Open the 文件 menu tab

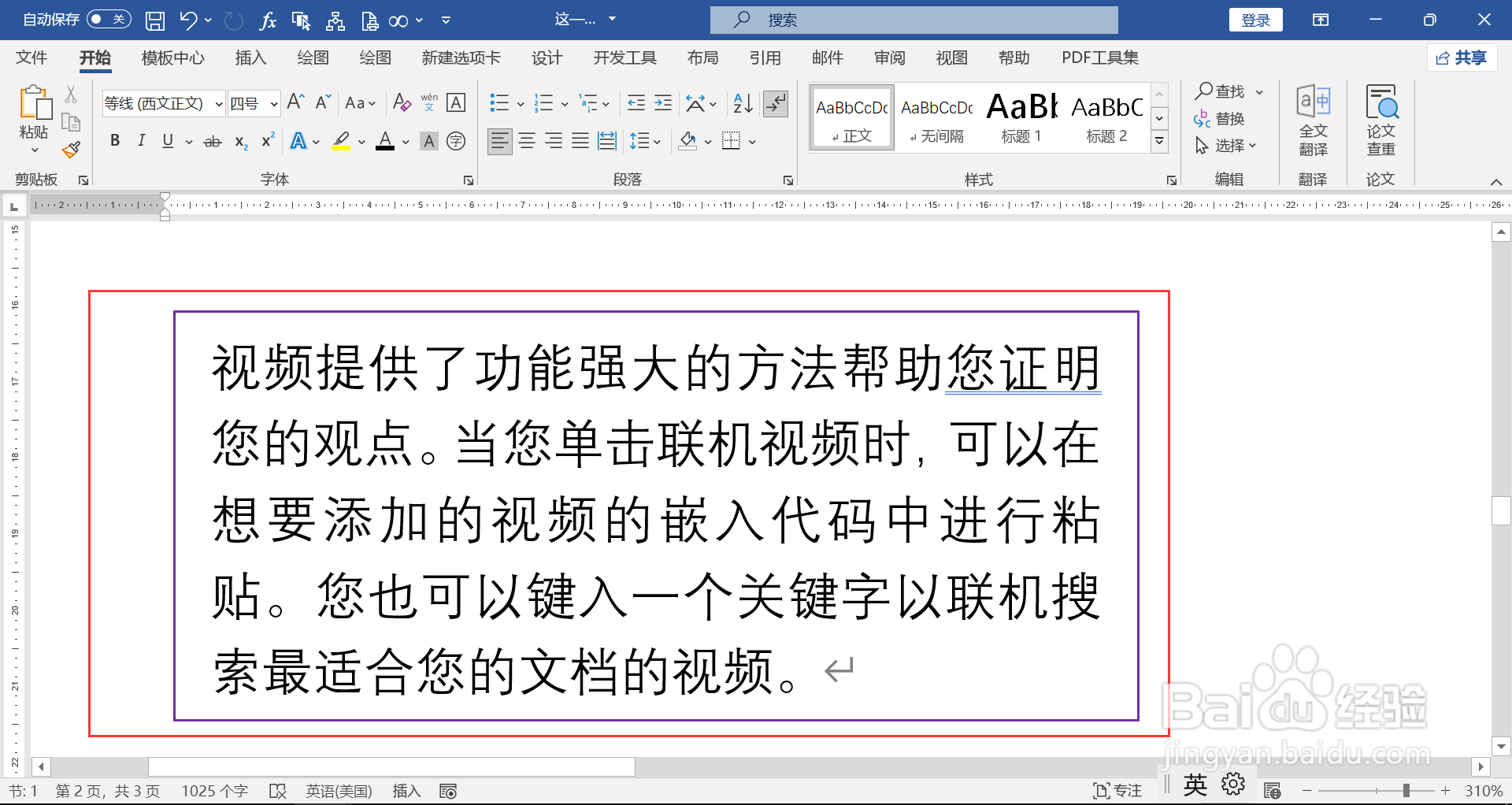tap(31, 57)
